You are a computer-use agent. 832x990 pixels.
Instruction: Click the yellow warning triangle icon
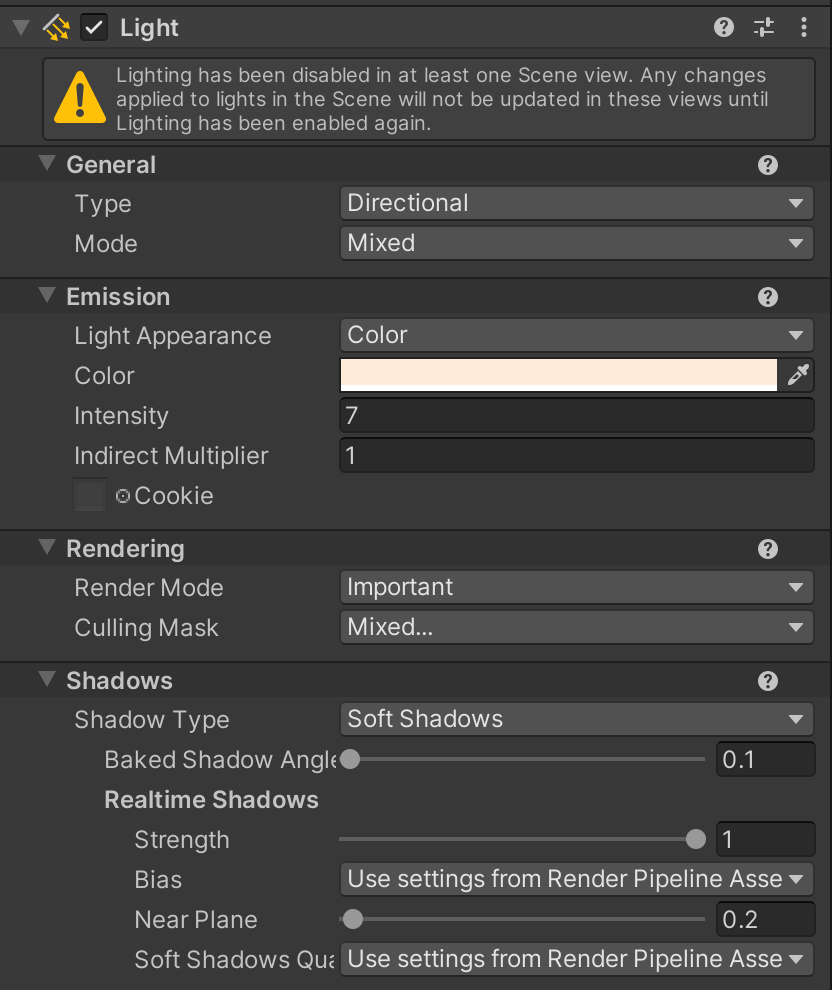80,98
